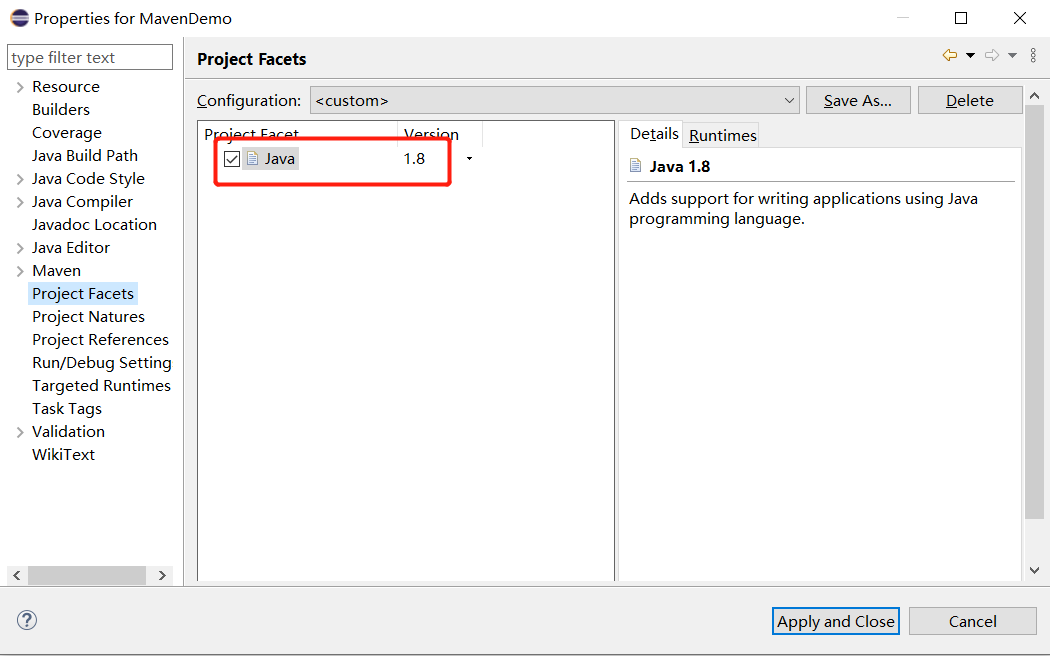
Task: Click the help question mark icon
Action: point(27,620)
